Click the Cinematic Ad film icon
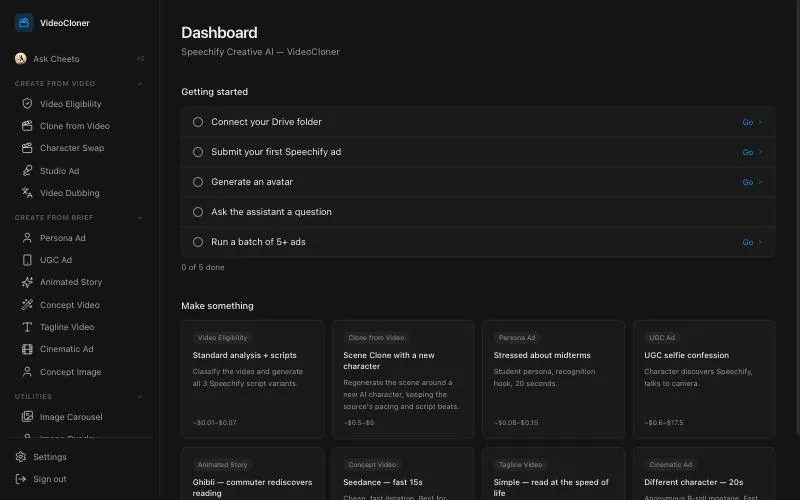 [x=27, y=349]
